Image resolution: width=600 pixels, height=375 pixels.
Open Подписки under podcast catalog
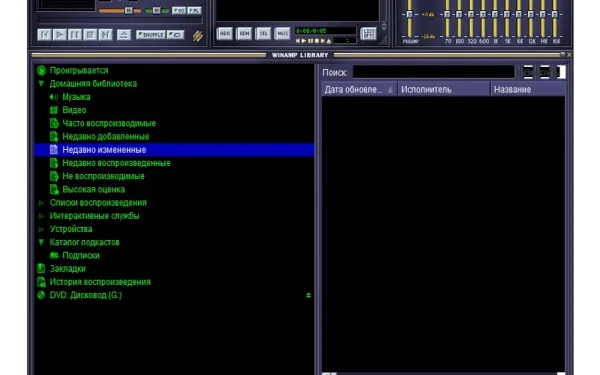(x=81, y=256)
